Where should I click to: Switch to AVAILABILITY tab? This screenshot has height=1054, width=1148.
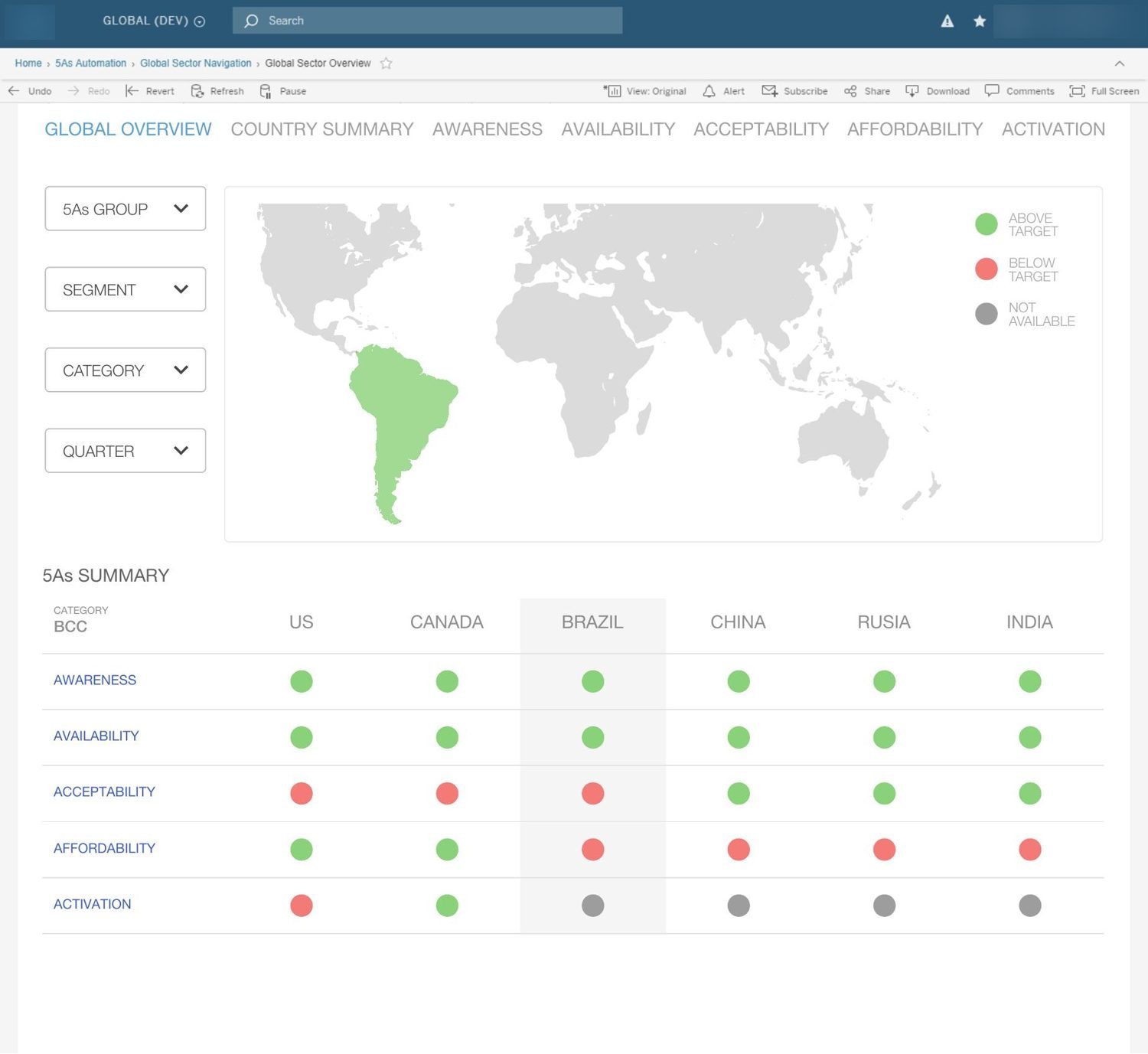click(618, 129)
